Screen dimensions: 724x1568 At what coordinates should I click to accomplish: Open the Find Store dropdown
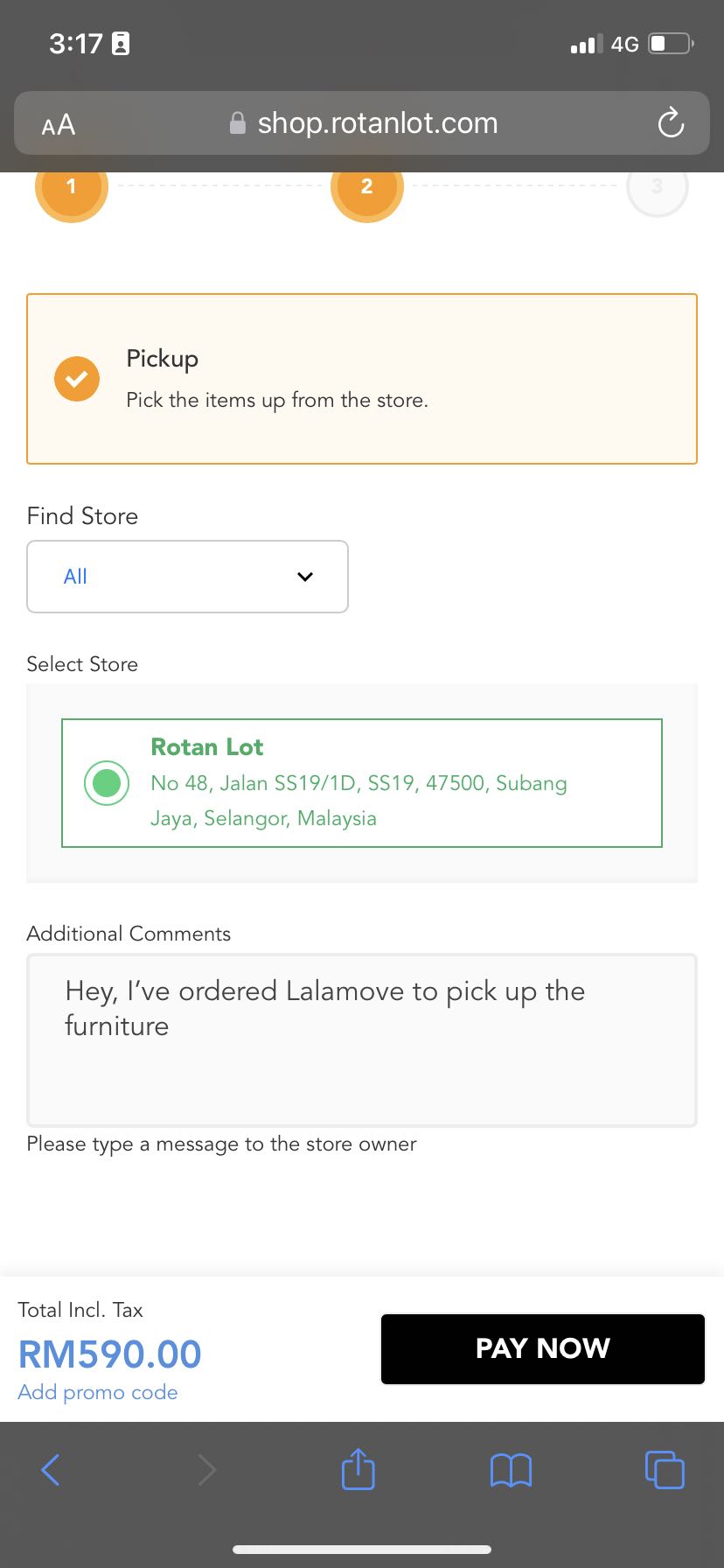(x=187, y=577)
